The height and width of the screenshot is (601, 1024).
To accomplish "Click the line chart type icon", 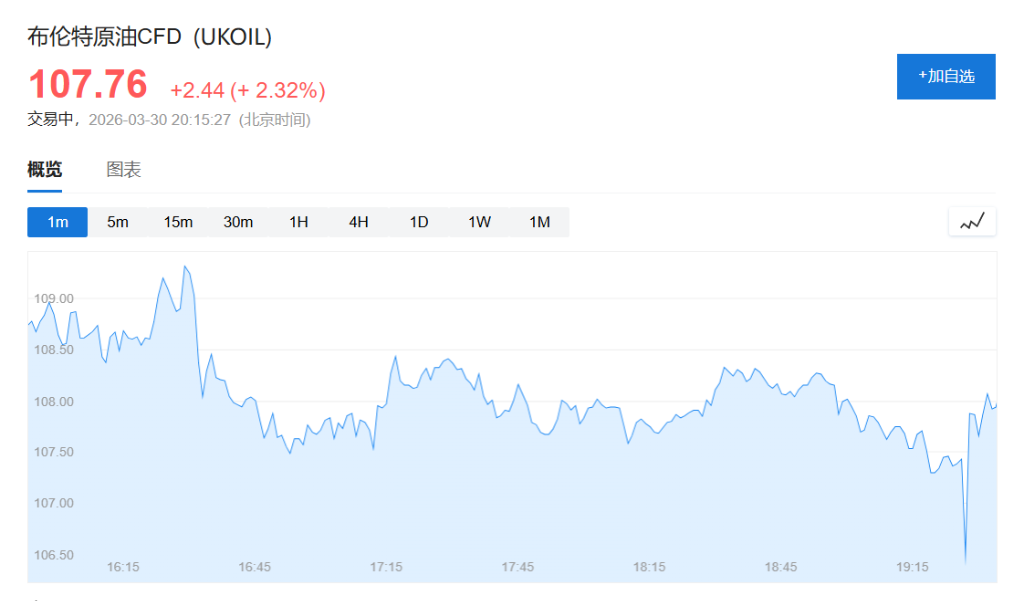I will tap(972, 222).
